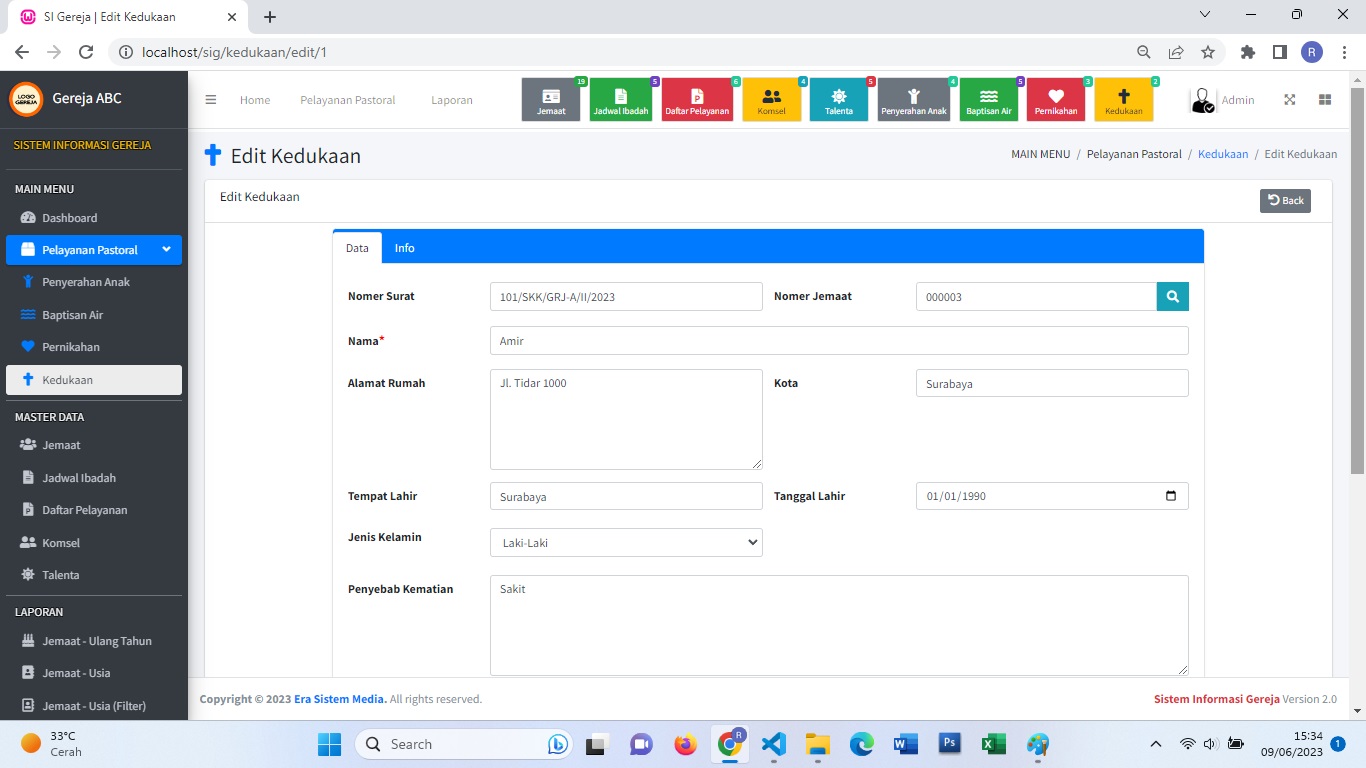Screen dimensions: 1366x768
Task: Open the green Jadwal Ibadah tile
Action: (x=620, y=100)
